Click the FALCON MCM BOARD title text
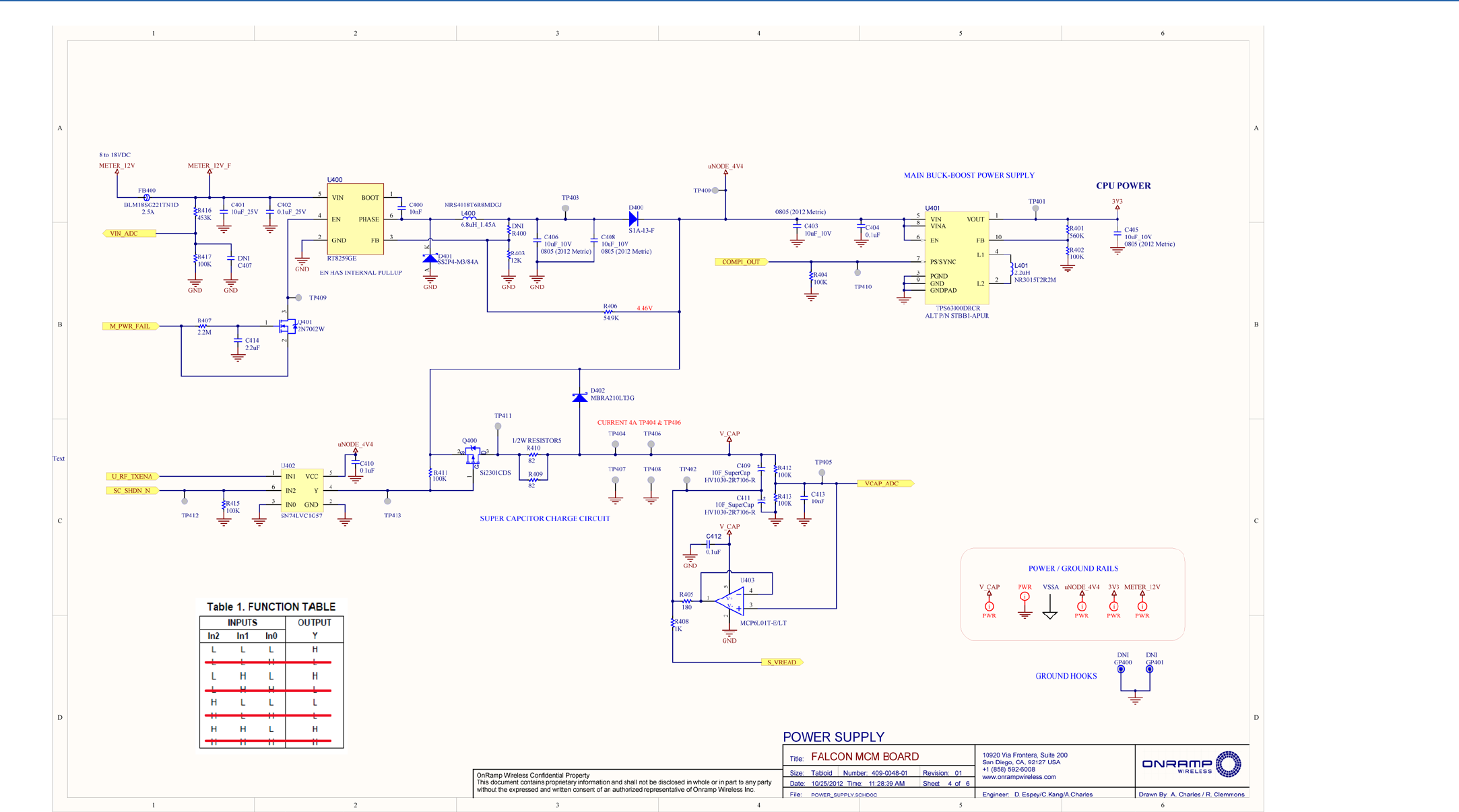Screen dimensions: 1459x812 tap(864, 757)
